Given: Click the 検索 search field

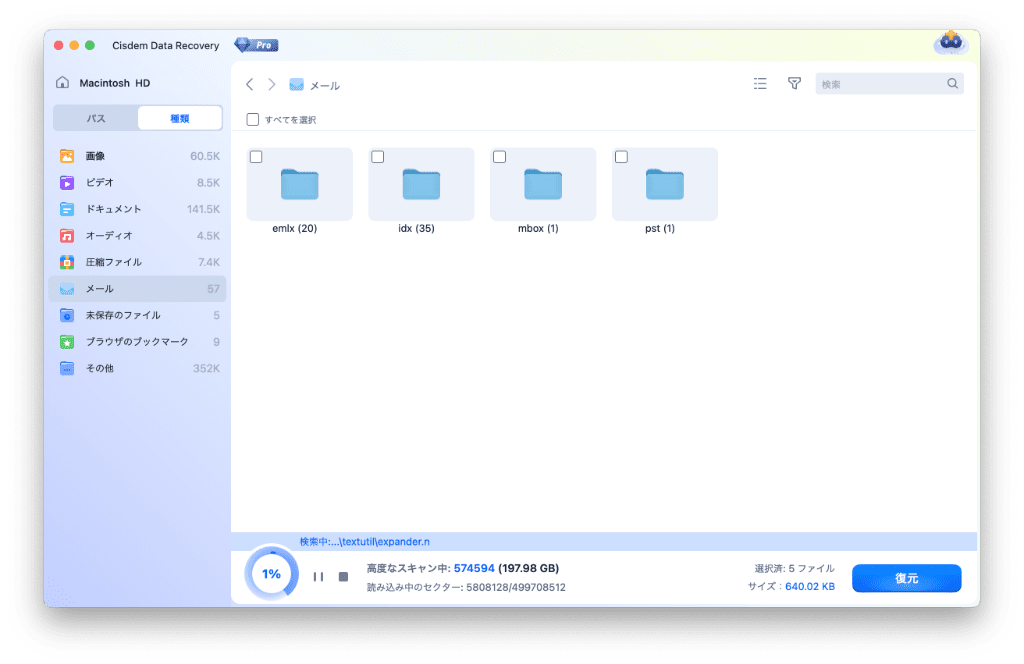Looking at the screenshot, I should [882, 84].
